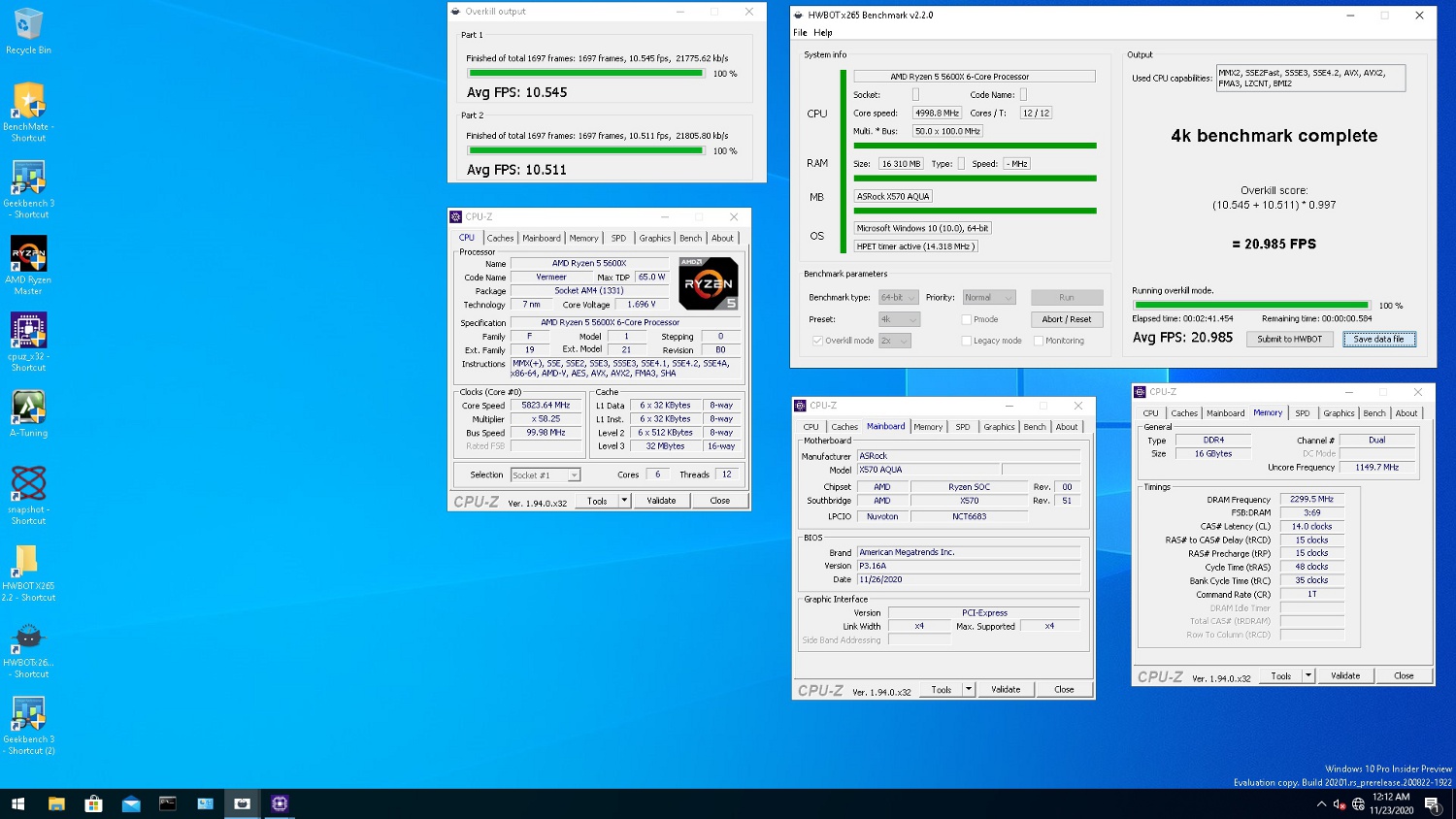Image resolution: width=1456 pixels, height=819 pixels.
Task: Click DRAM Frequency field 2299.5 MHz
Action: point(1312,500)
